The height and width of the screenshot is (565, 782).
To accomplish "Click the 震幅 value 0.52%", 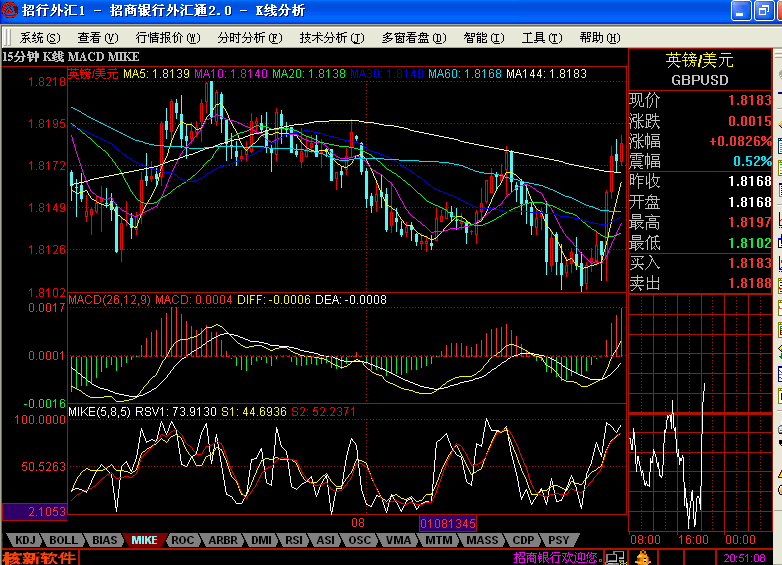I will tap(752, 162).
